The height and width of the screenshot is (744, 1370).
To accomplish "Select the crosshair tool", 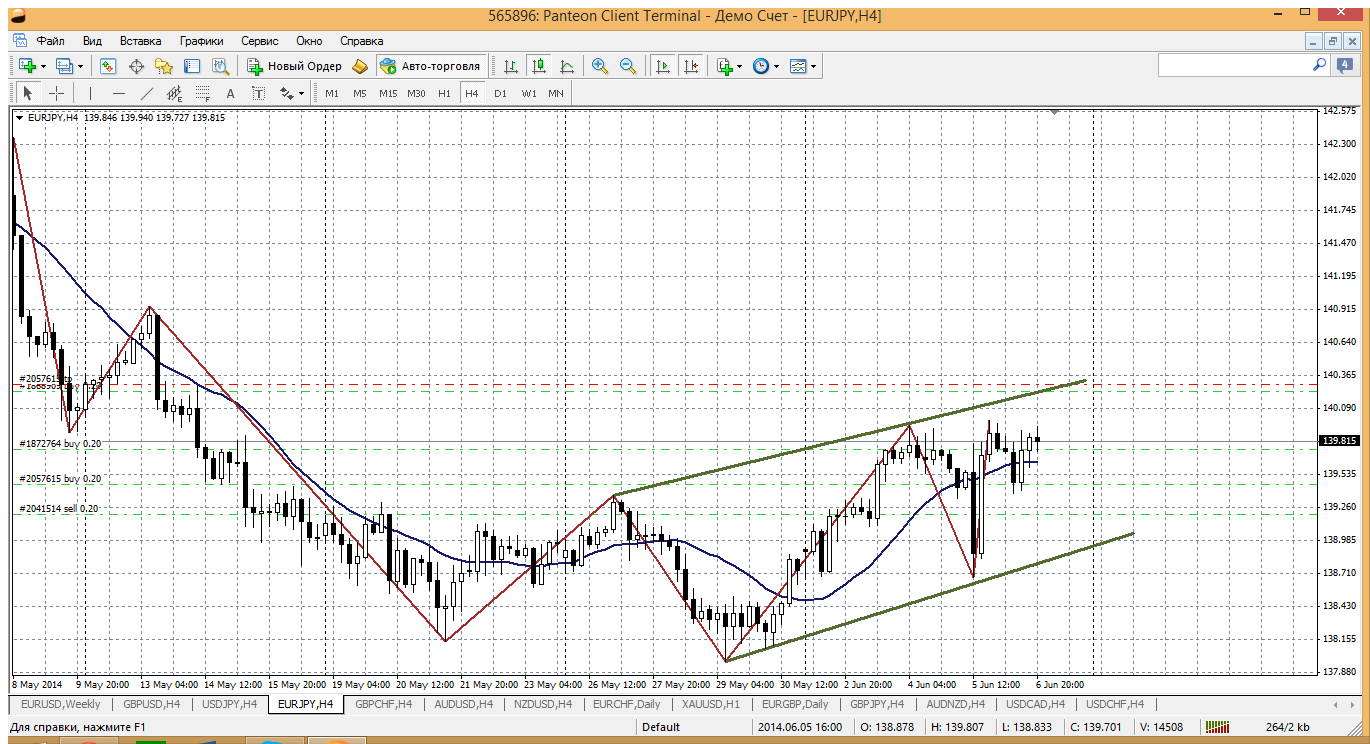I will (x=57, y=93).
